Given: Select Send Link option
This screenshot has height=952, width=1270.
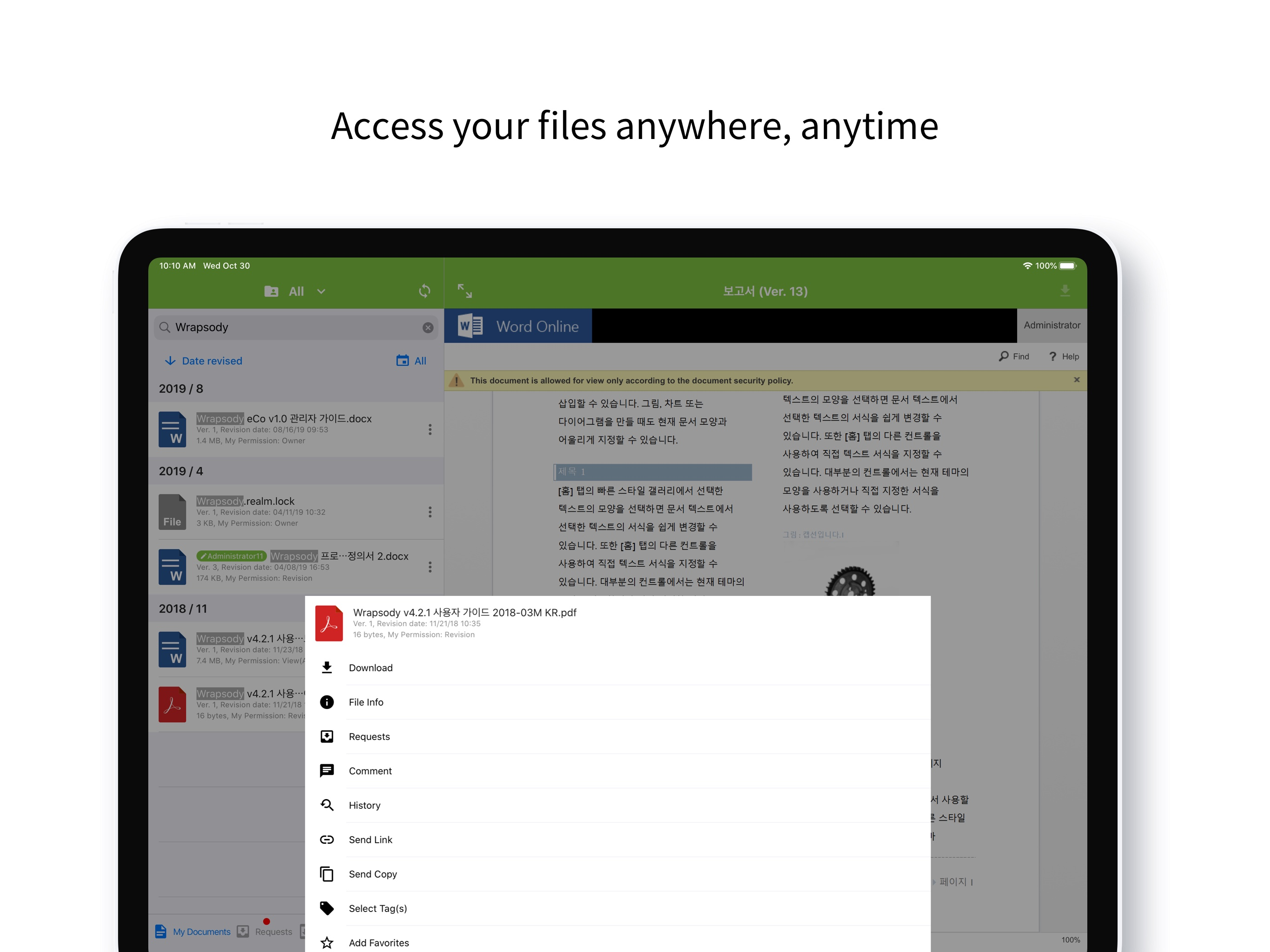Looking at the screenshot, I should 370,840.
